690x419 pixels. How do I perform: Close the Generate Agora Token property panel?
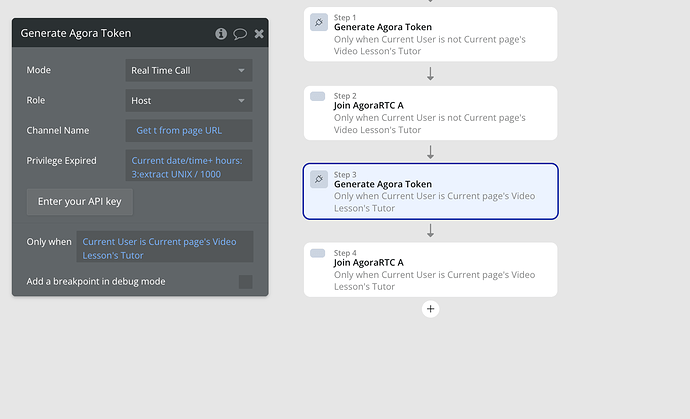[259, 33]
